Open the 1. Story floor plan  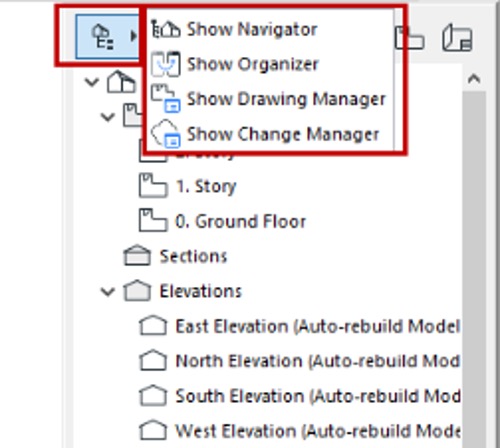tap(206, 186)
